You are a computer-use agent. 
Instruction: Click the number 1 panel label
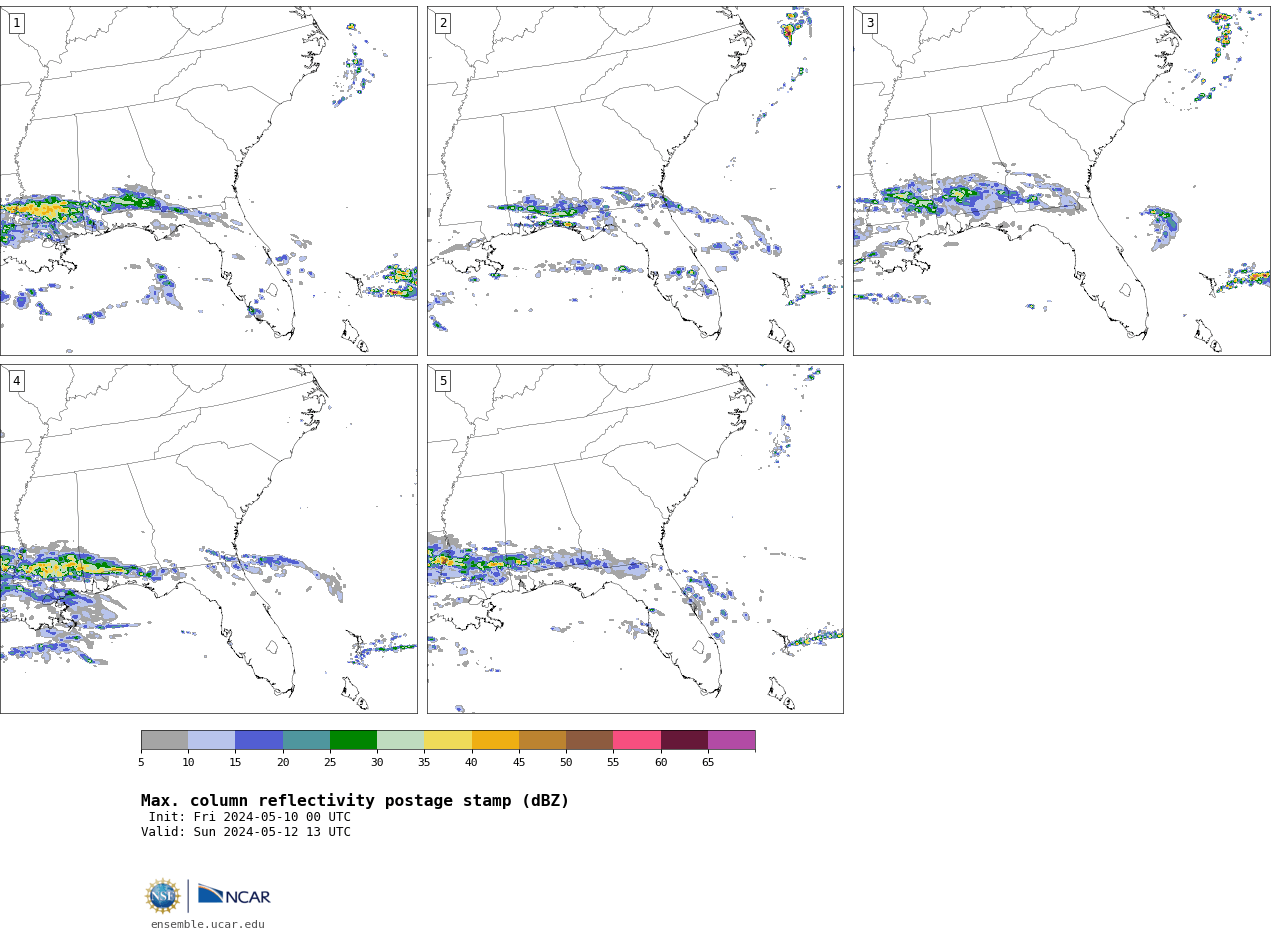[16, 23]
